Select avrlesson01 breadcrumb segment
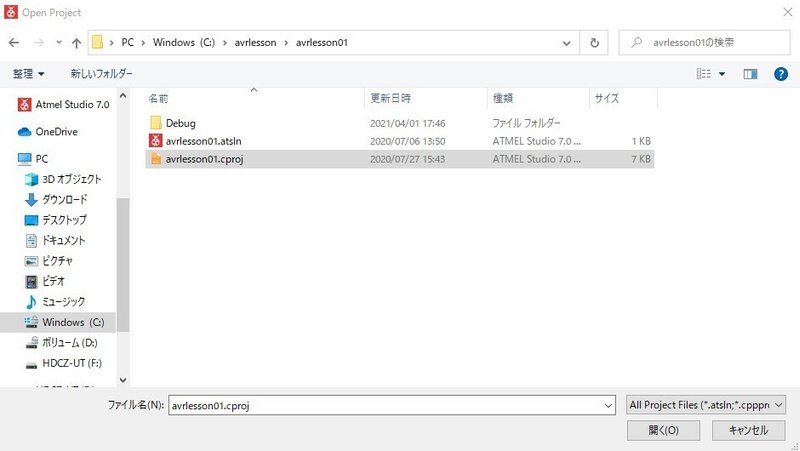Image resolution: width=800 pixels, height=451 pixels. tap(321, 43)
